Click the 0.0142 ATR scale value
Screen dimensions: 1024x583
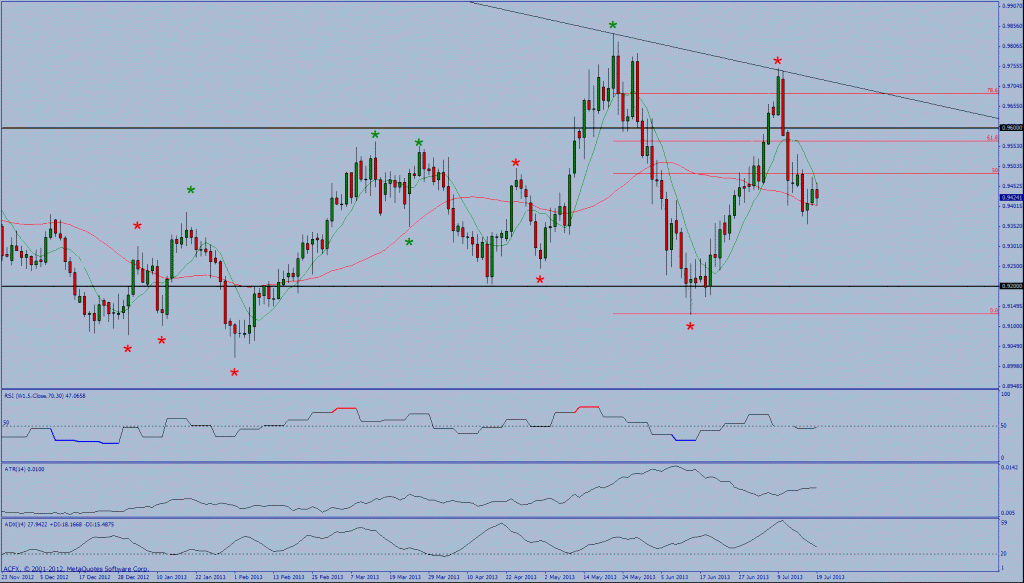click(x=1008, y=469)
